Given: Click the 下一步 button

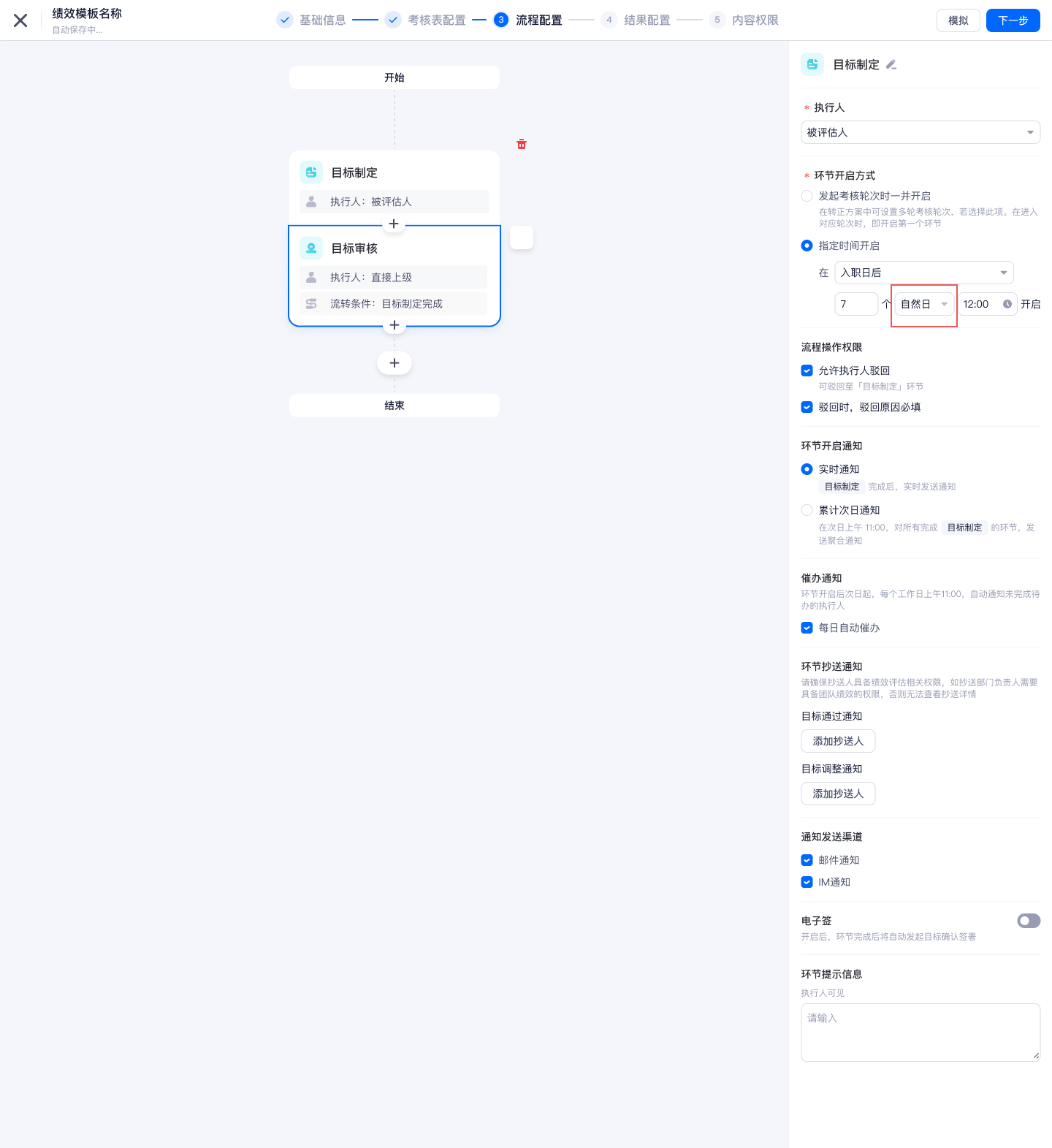Looking at the screenshot, I should coord(1013,20).
